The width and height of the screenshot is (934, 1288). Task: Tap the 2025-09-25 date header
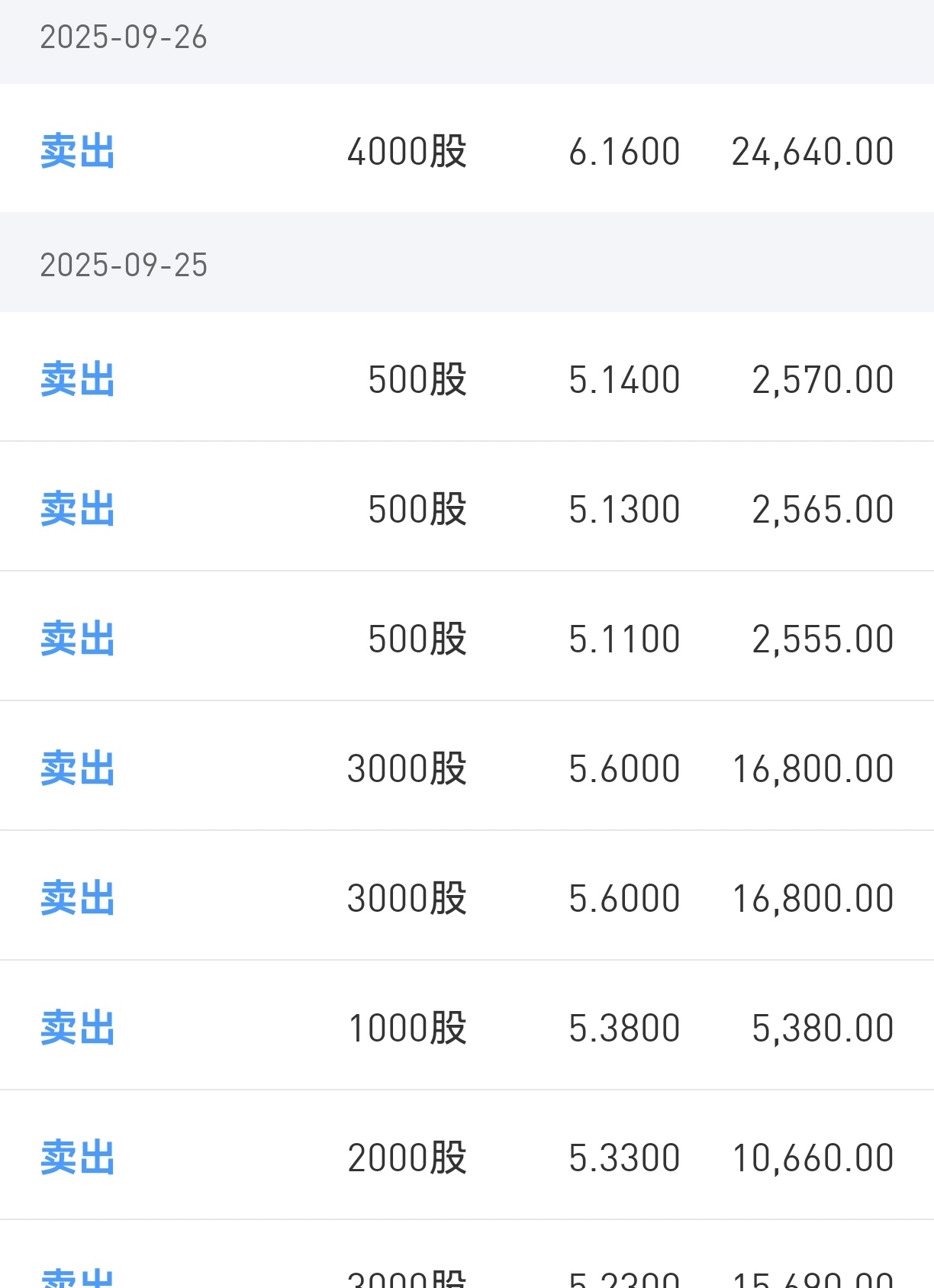tap(124, 266)
